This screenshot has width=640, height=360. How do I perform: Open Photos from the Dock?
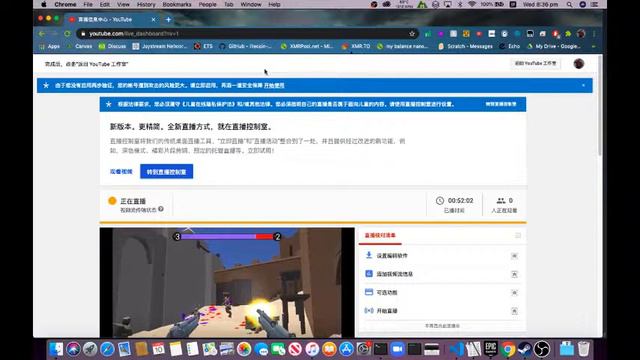(244, 349)
